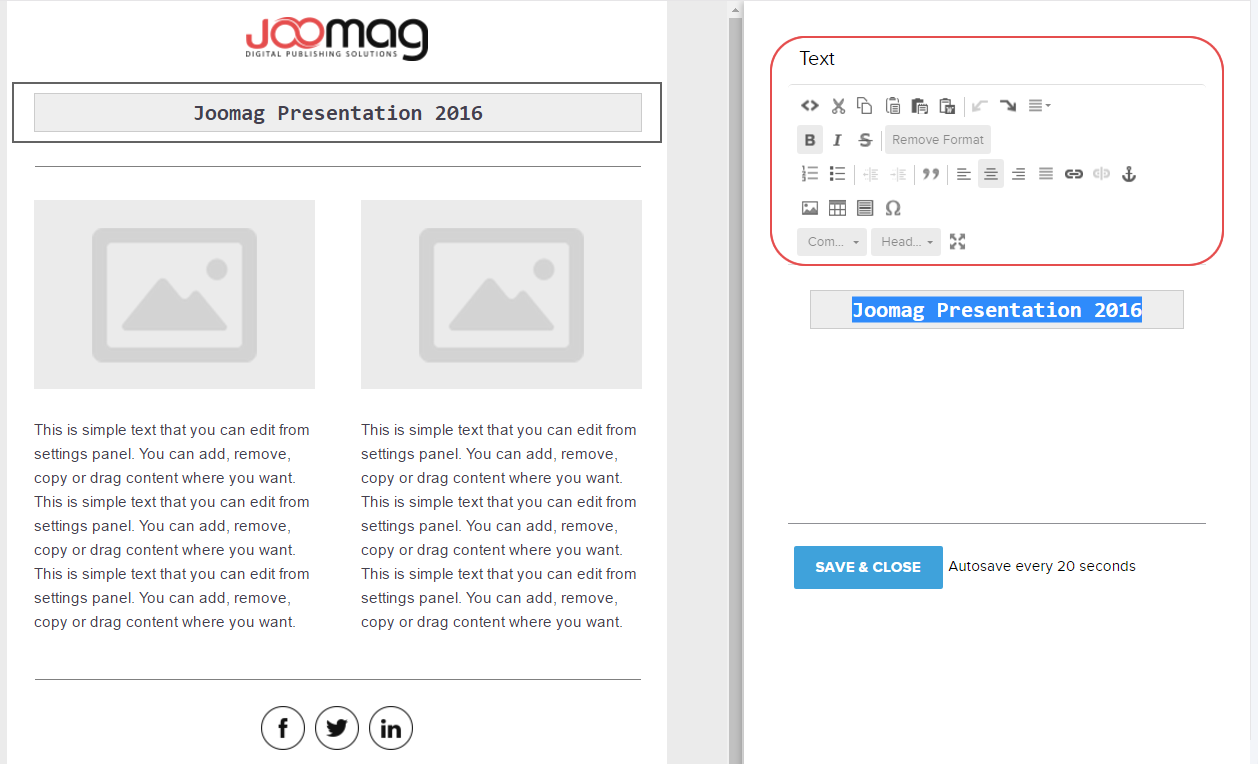Open the Heading format dropdown
1258x764 pixels.
906,242
